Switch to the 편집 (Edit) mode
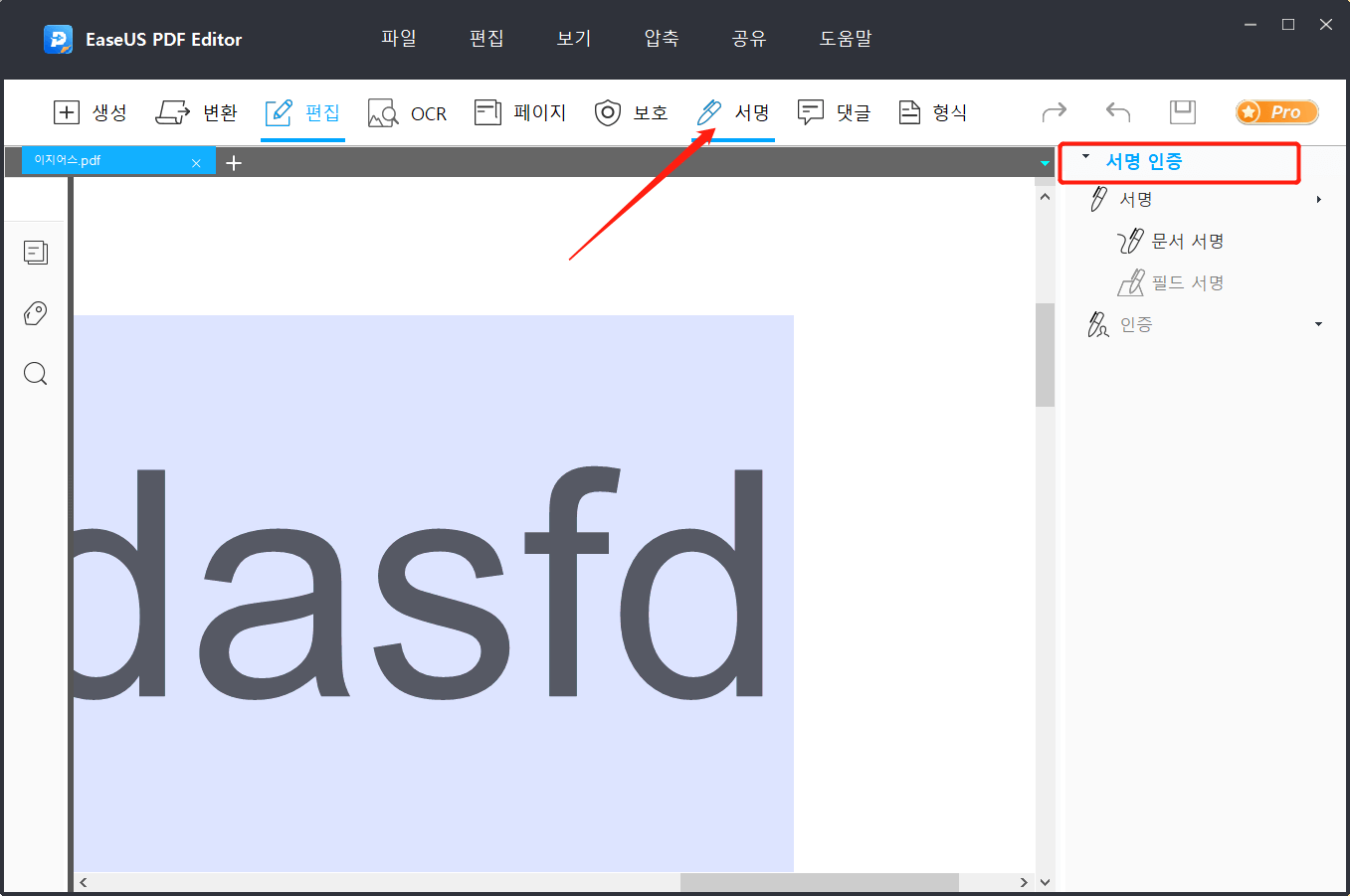The image size is (1350, 896). pos(302,112)
